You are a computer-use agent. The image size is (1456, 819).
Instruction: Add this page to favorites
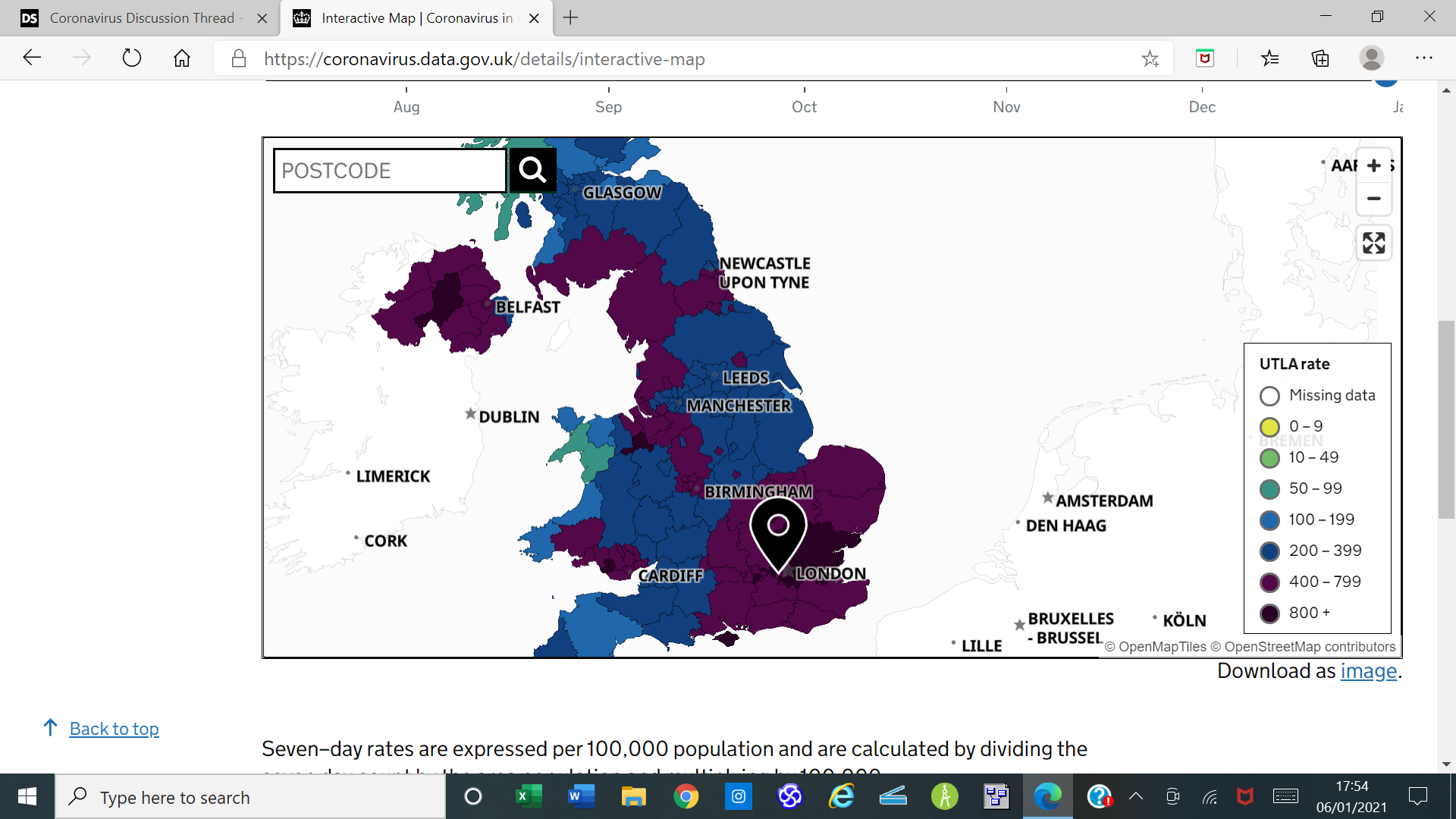coord(1150,58)
